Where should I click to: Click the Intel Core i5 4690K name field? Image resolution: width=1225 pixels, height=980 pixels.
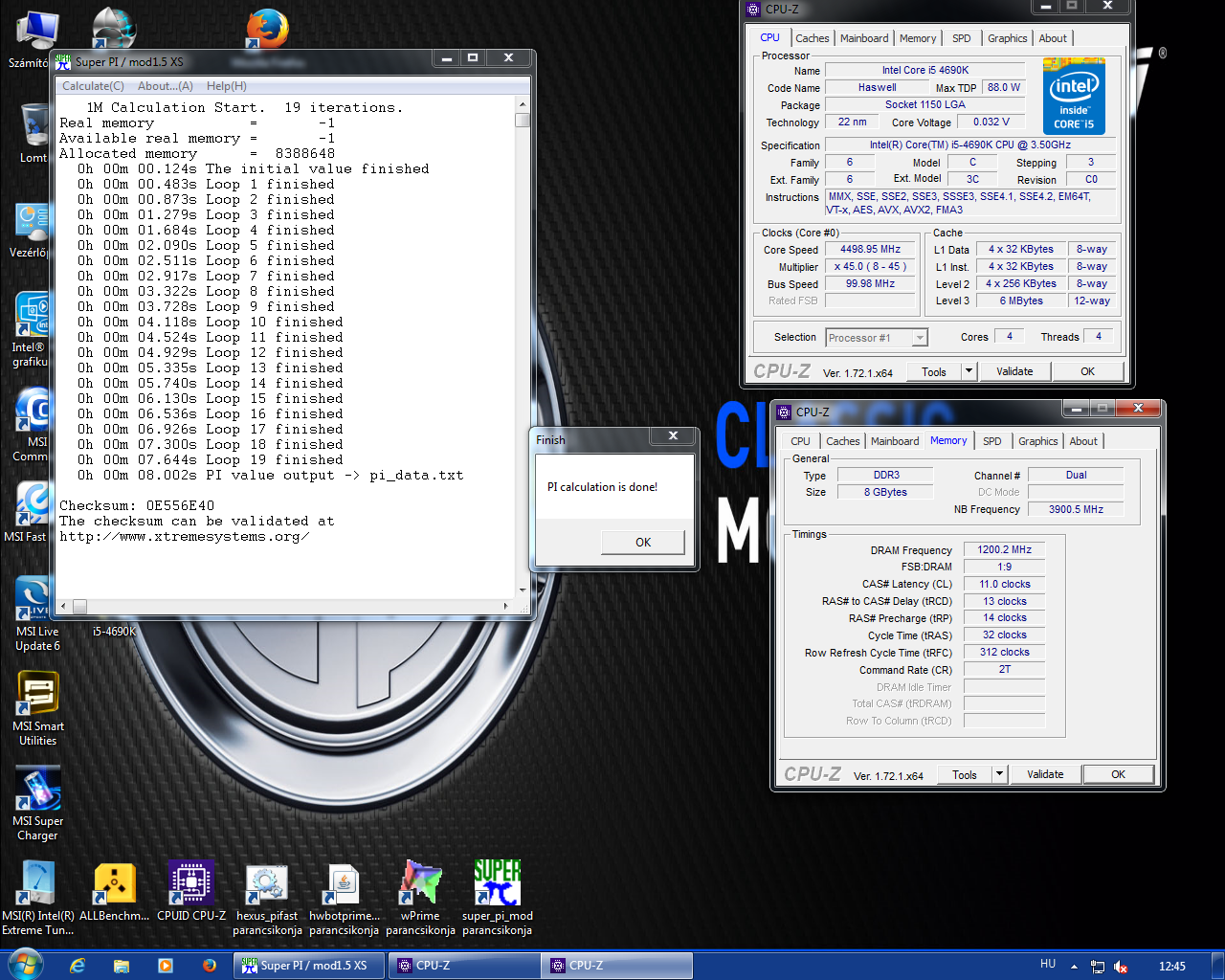pos(925,70)
